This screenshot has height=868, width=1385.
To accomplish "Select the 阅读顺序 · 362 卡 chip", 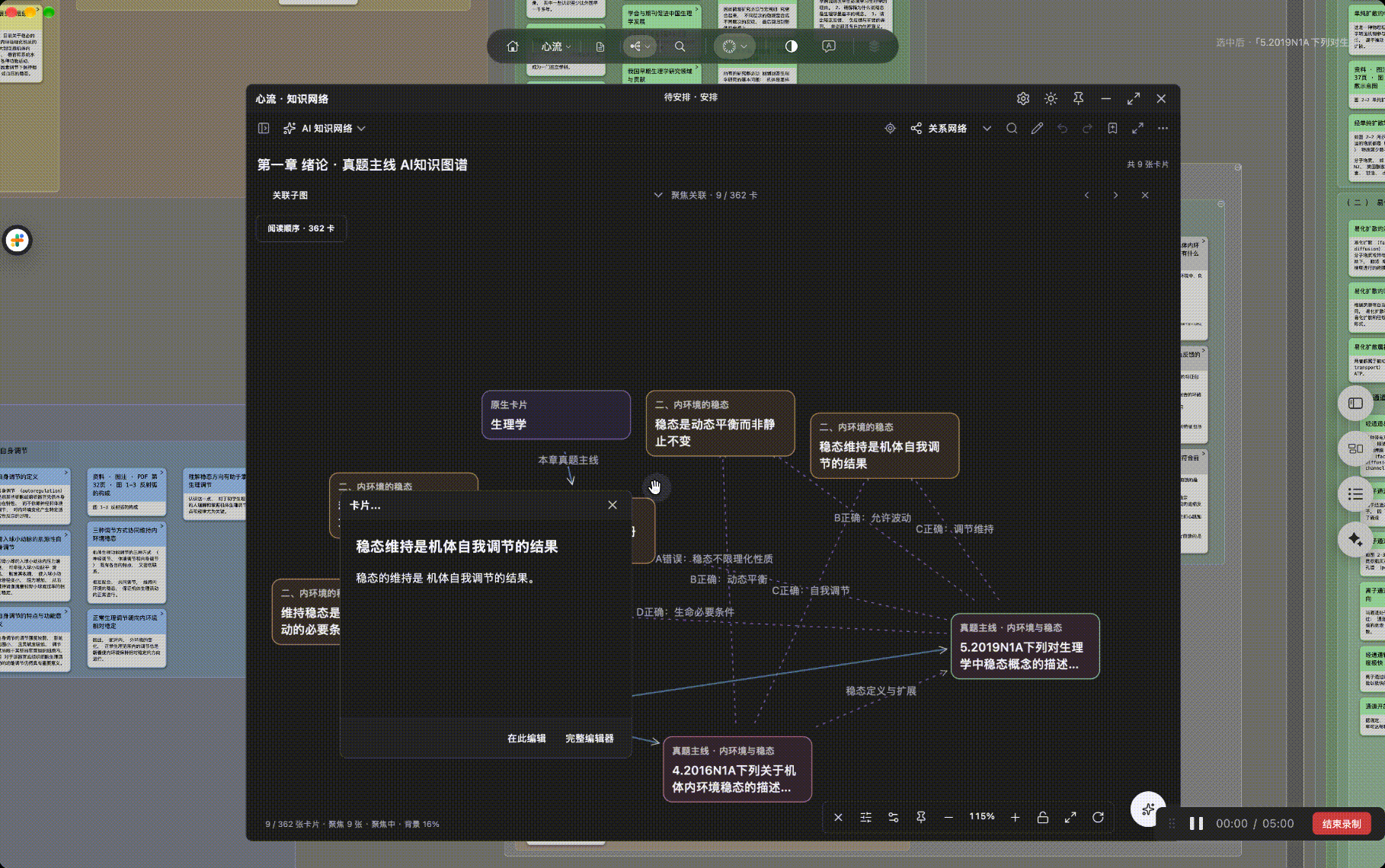I will [x=301, y=228].
